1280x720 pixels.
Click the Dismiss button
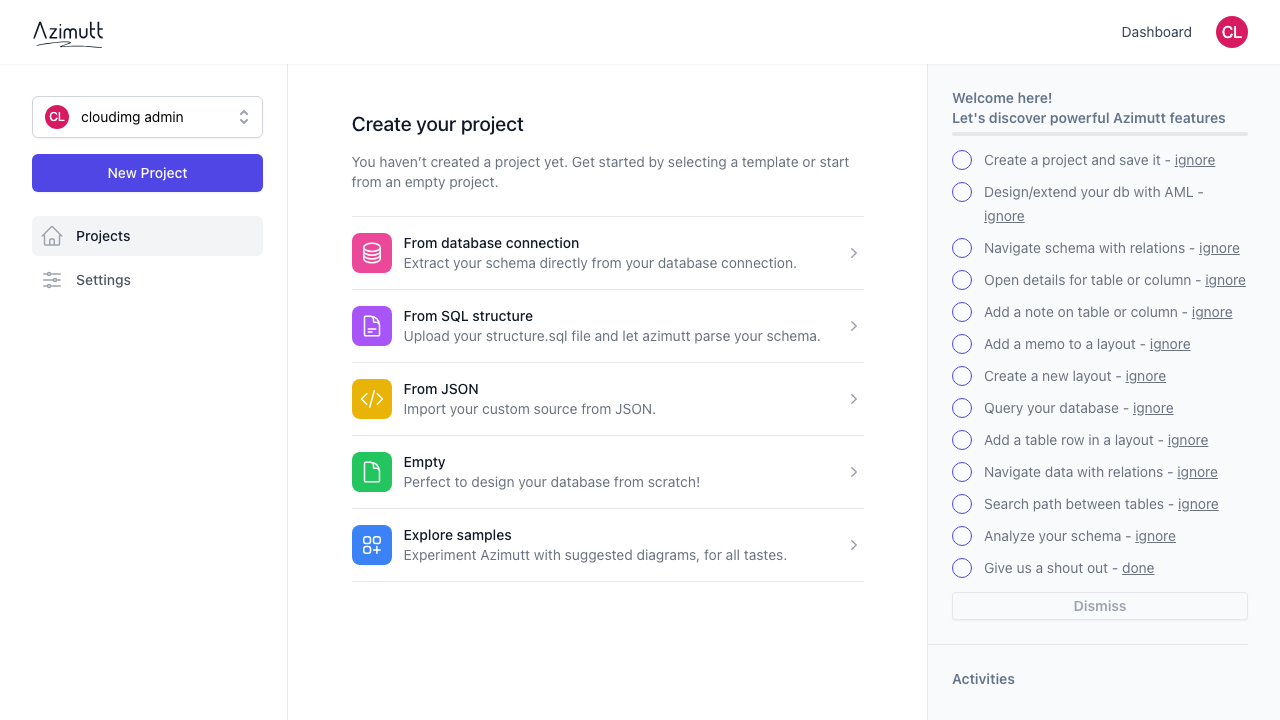click(1100, 606)
